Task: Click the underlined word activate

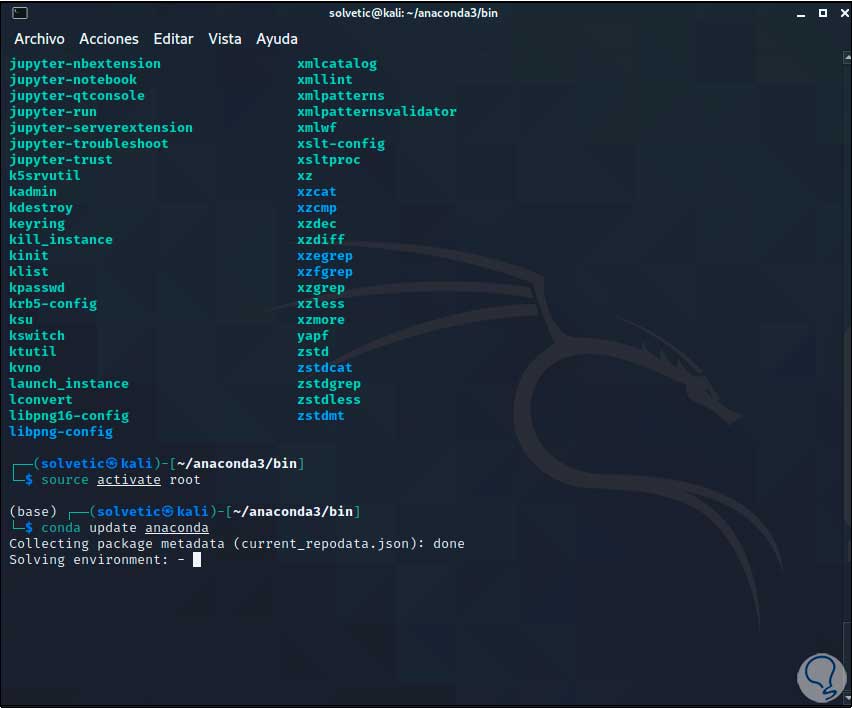Action: [129, 480]
